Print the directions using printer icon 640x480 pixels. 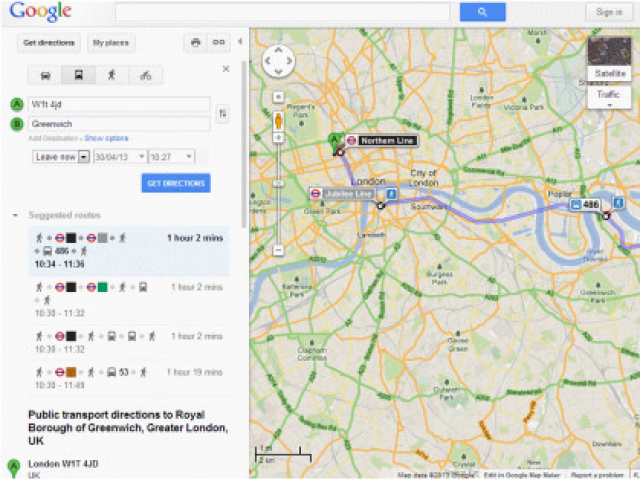pyautogui.click(x=196, y=42)
